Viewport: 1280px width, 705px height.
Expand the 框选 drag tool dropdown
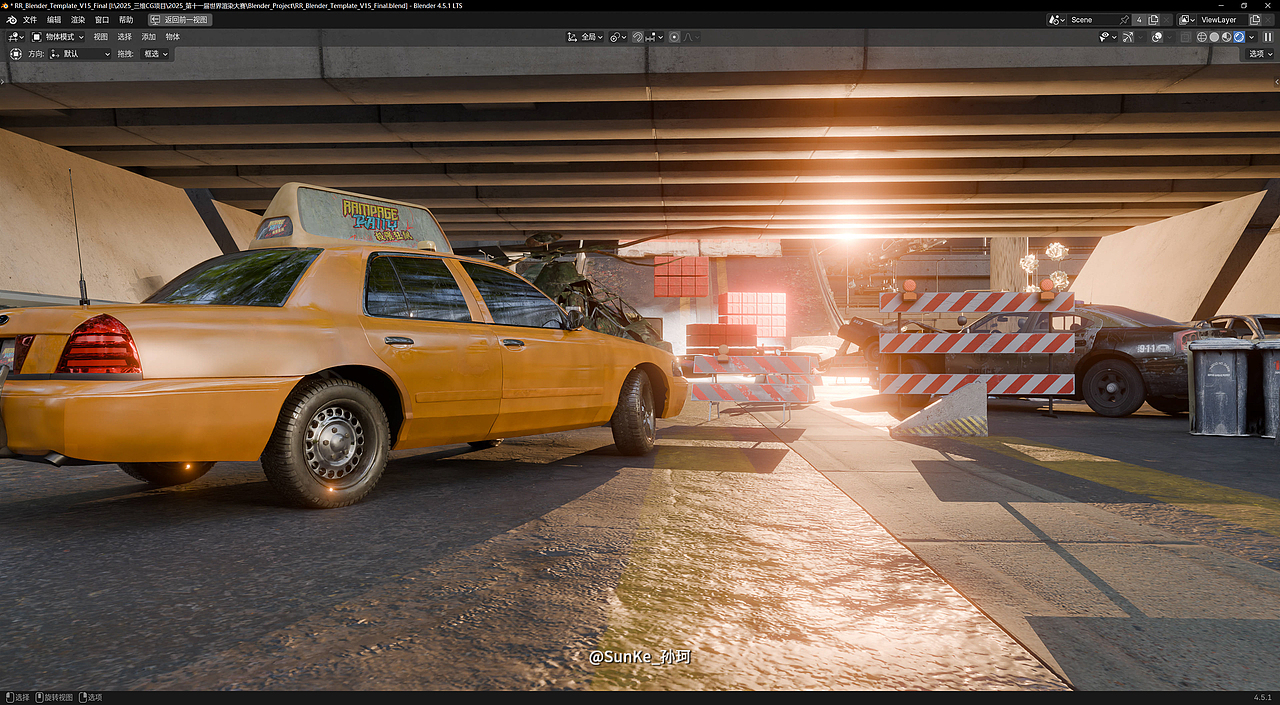[165, 53]
